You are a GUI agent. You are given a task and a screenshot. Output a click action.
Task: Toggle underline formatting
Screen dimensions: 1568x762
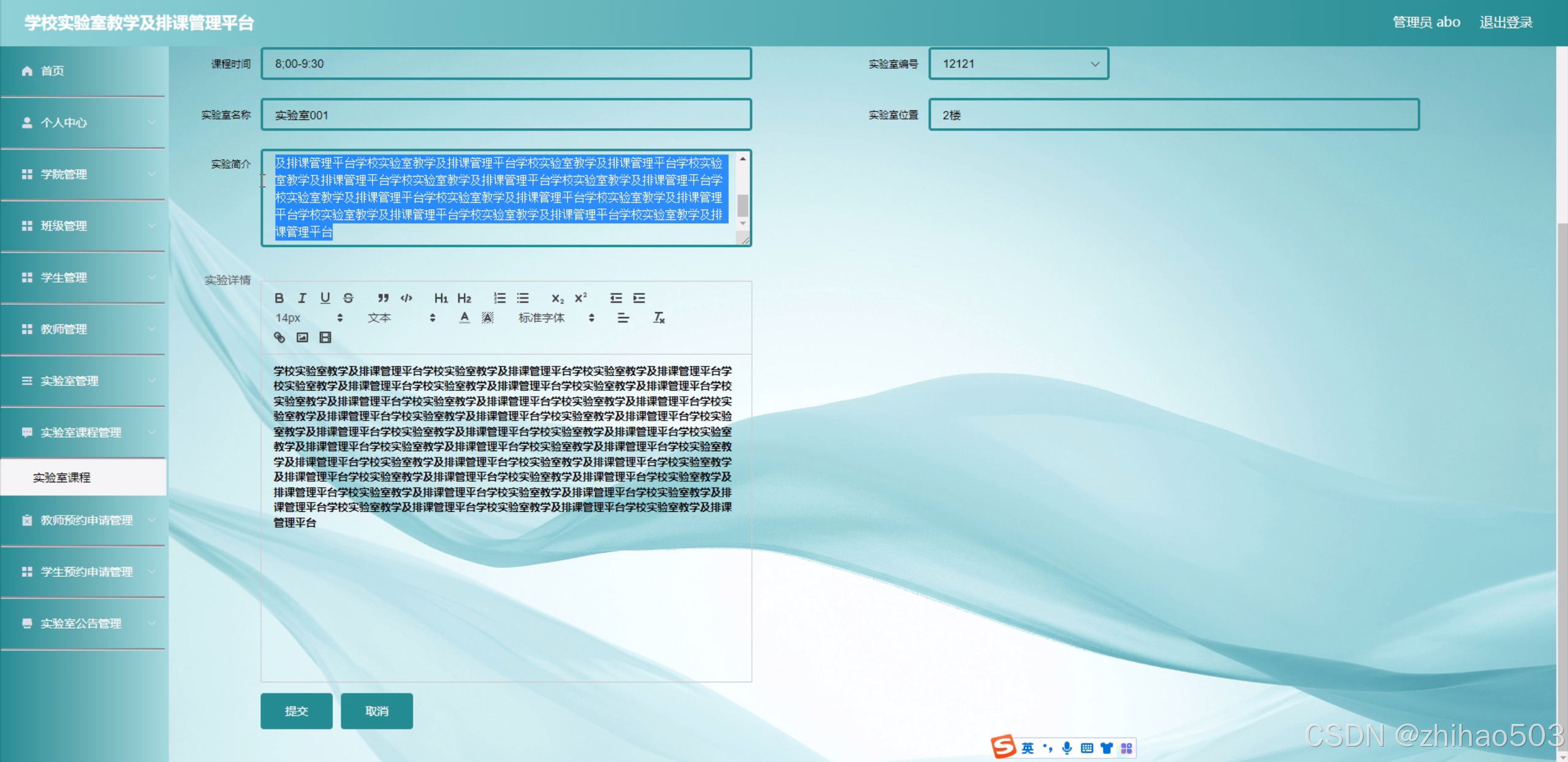[x=325, y=298]
